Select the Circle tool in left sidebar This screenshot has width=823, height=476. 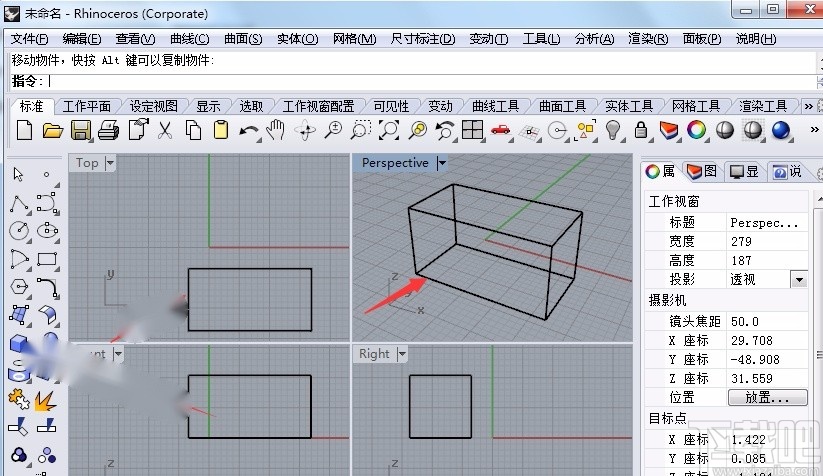tap(19, 231)
